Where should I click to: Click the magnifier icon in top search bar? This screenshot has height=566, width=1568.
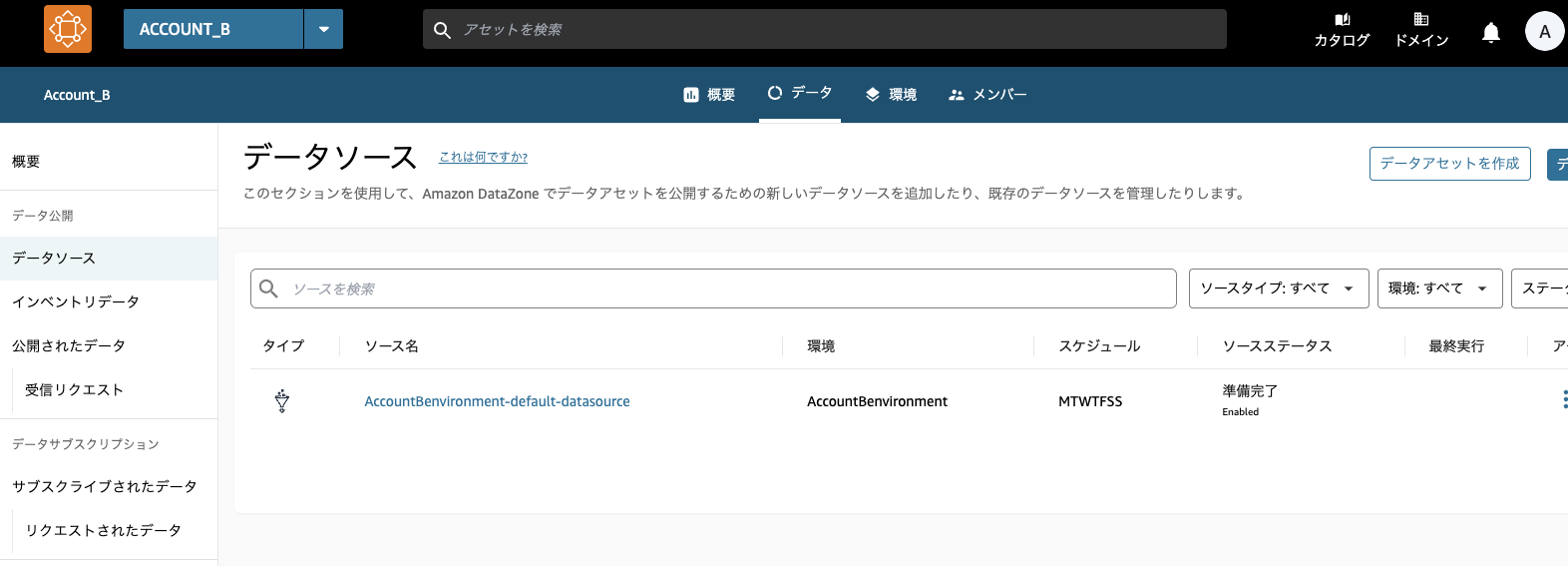[442, 30]
